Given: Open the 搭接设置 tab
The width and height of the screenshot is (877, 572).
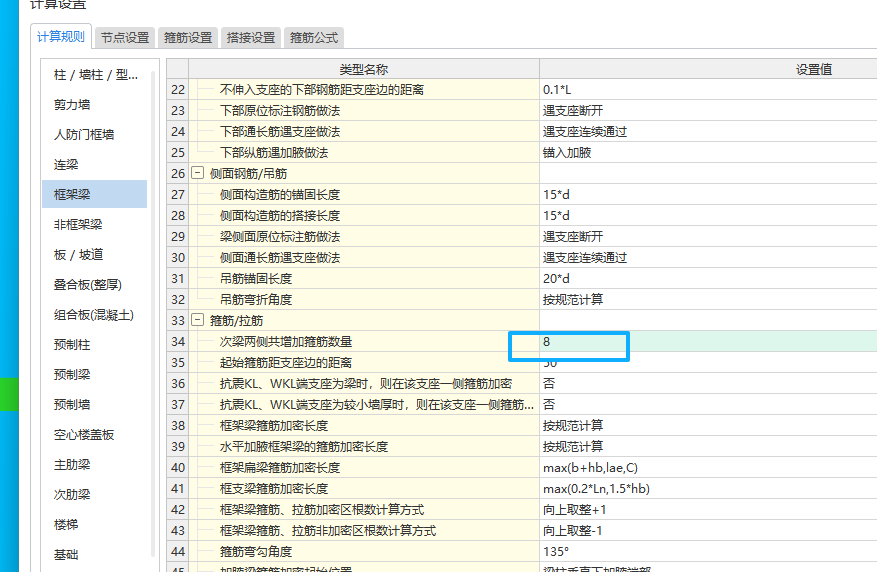Looking at the screenshot, I should tap(251, 37).
